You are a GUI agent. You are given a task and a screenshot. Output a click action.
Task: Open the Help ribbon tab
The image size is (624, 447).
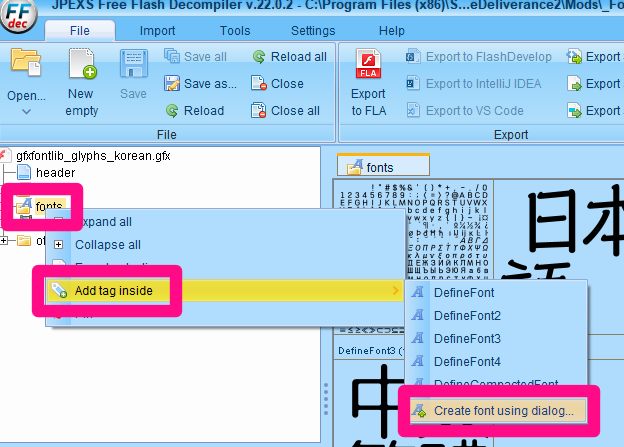tap(392, 31)
